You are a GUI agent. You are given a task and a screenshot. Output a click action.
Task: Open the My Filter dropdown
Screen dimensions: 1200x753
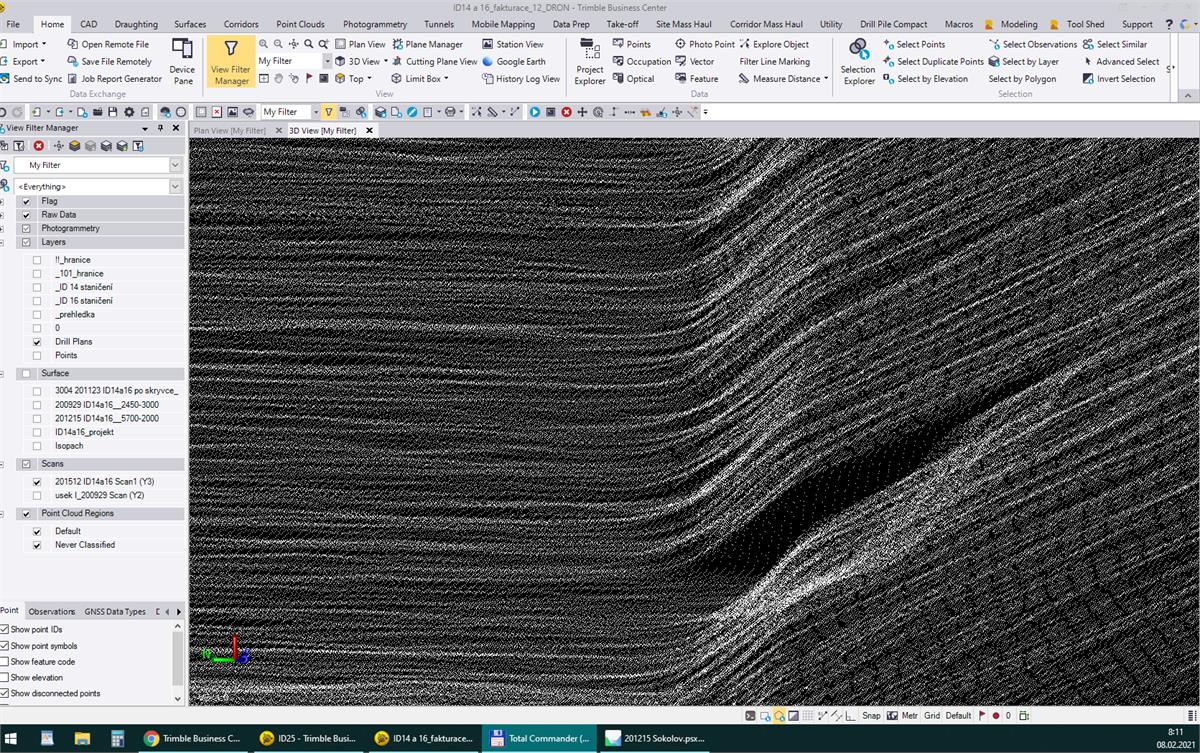(174, 163)
